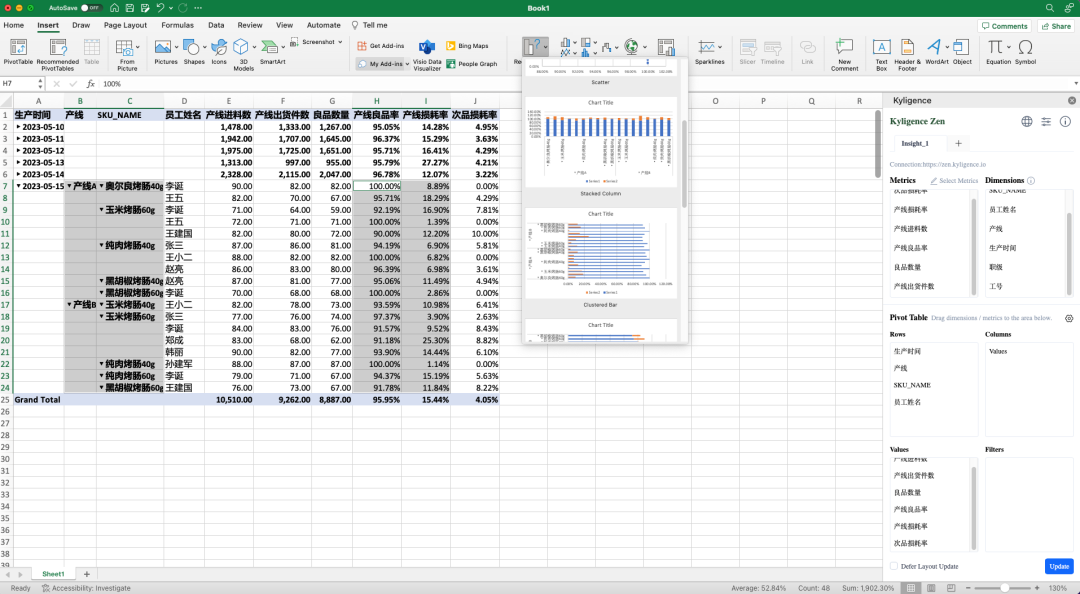Image resolution: width=1080 pixels, height=594 pixels.
Task: Open the Automate tab
Action: [x=324, y=25]
